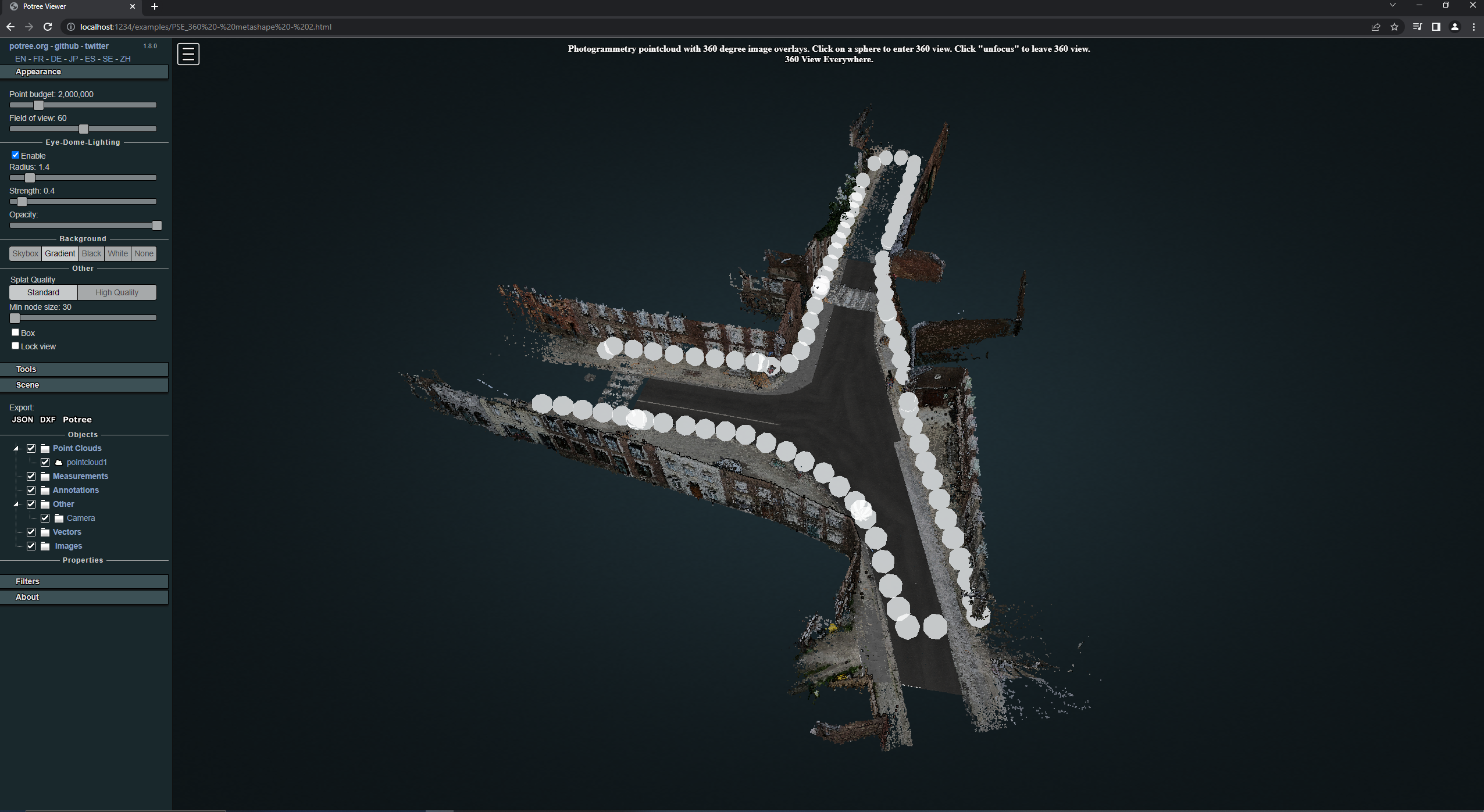The image size is (1484, 812).
Task: Click the browser share page icon
Action: tap(1375, 27)
